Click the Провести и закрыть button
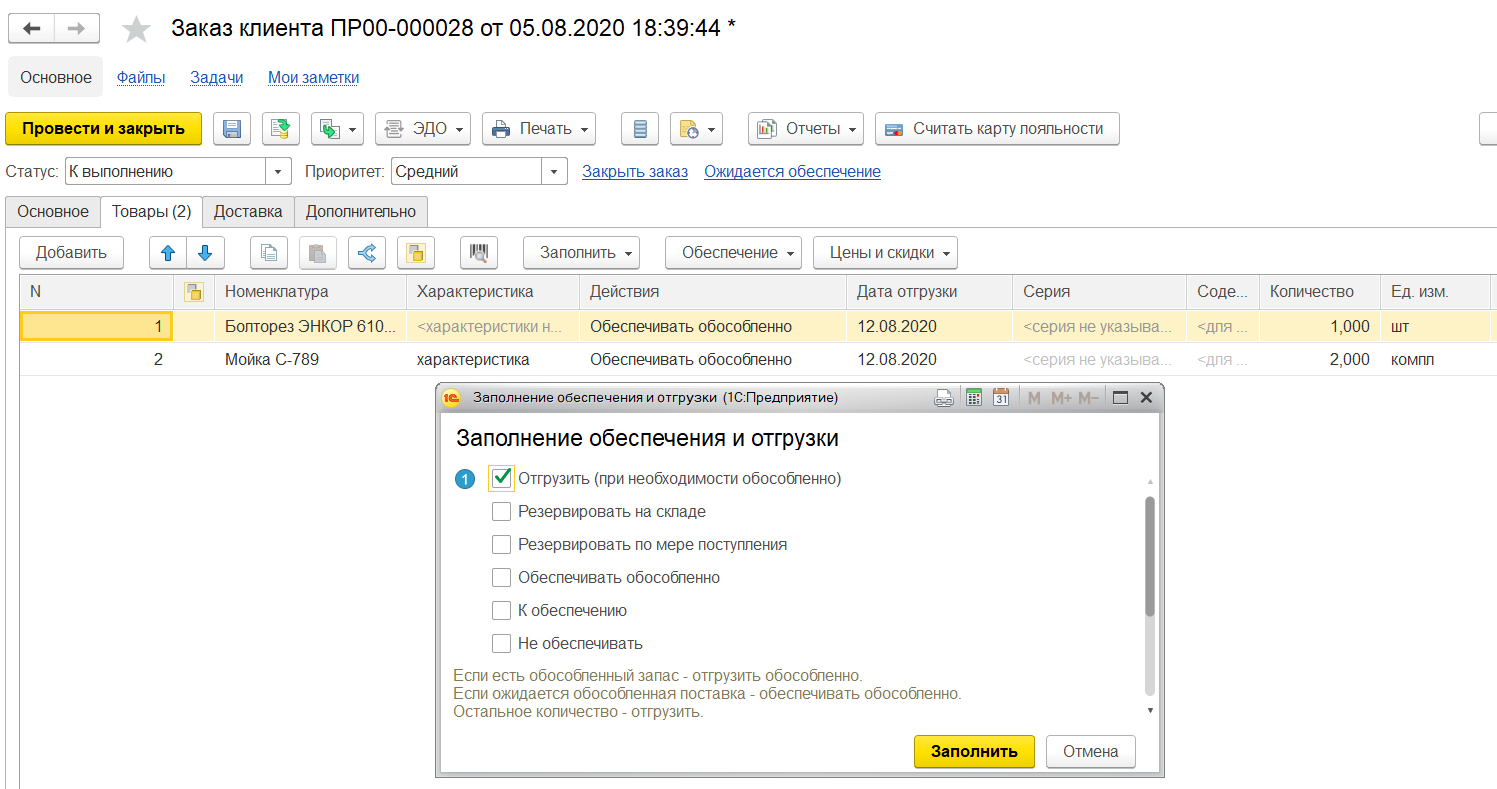 [104, 129]
